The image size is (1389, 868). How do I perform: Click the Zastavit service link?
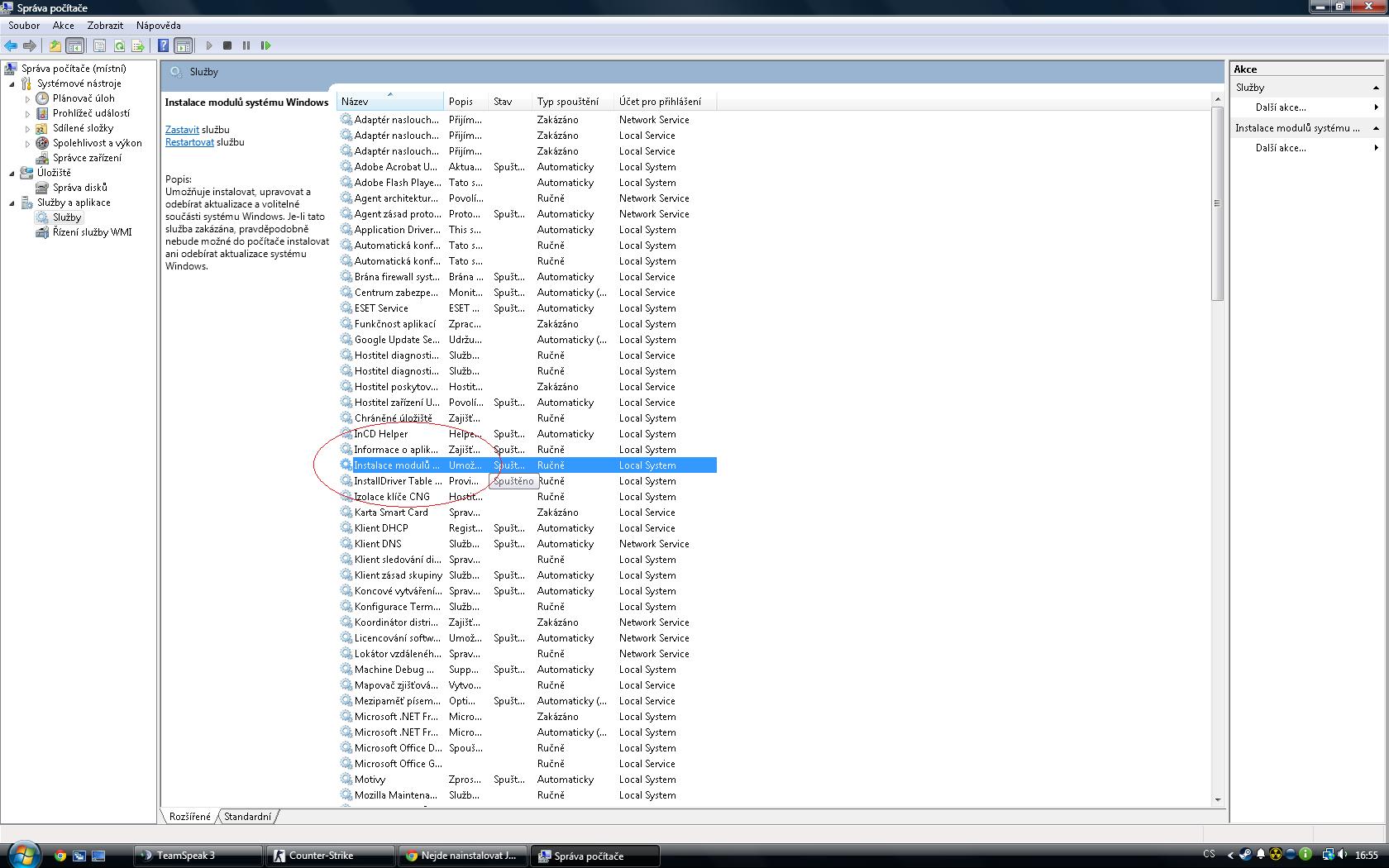point(182,130)
